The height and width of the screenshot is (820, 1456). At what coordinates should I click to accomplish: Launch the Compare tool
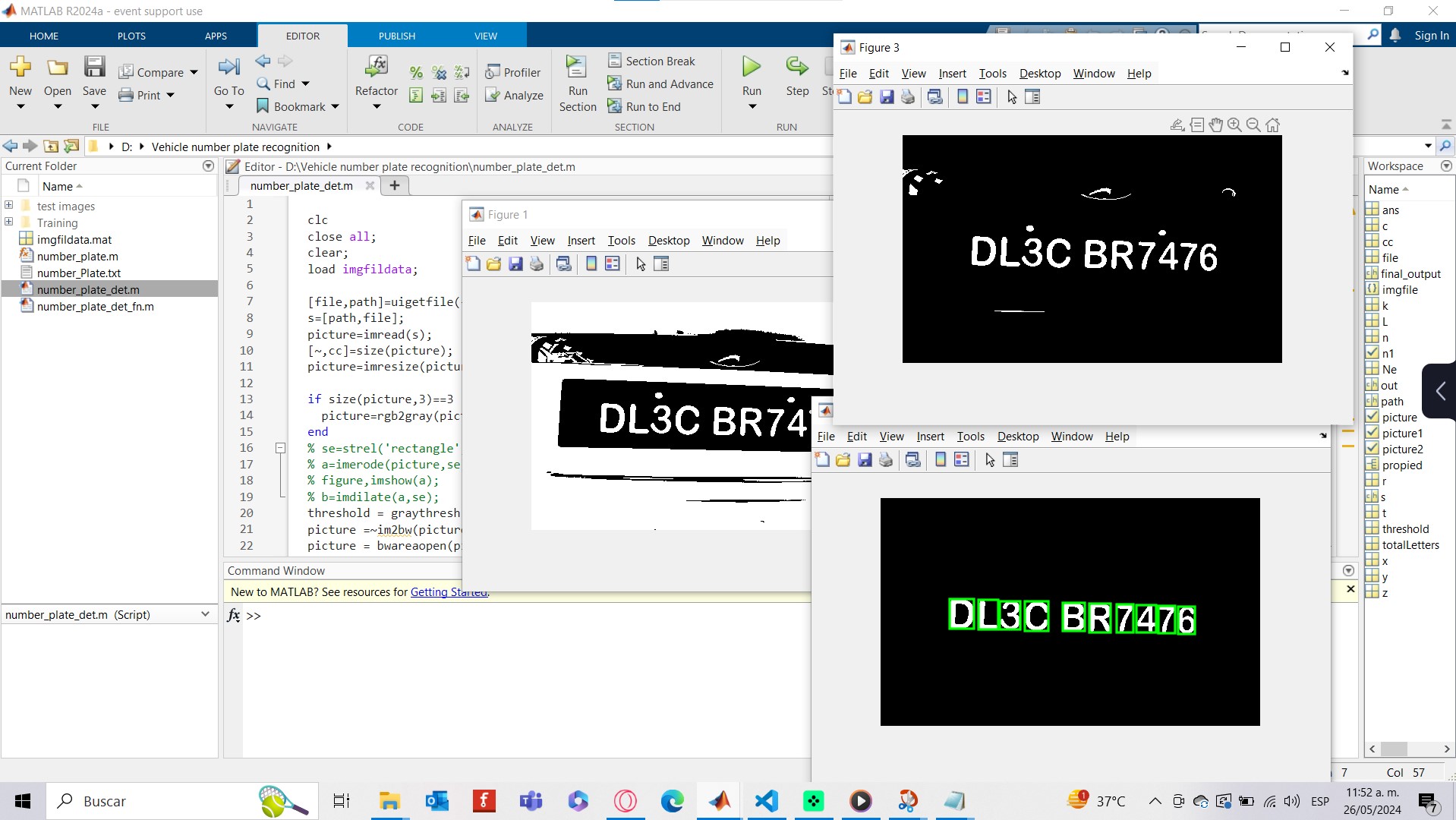pos(152,72)
